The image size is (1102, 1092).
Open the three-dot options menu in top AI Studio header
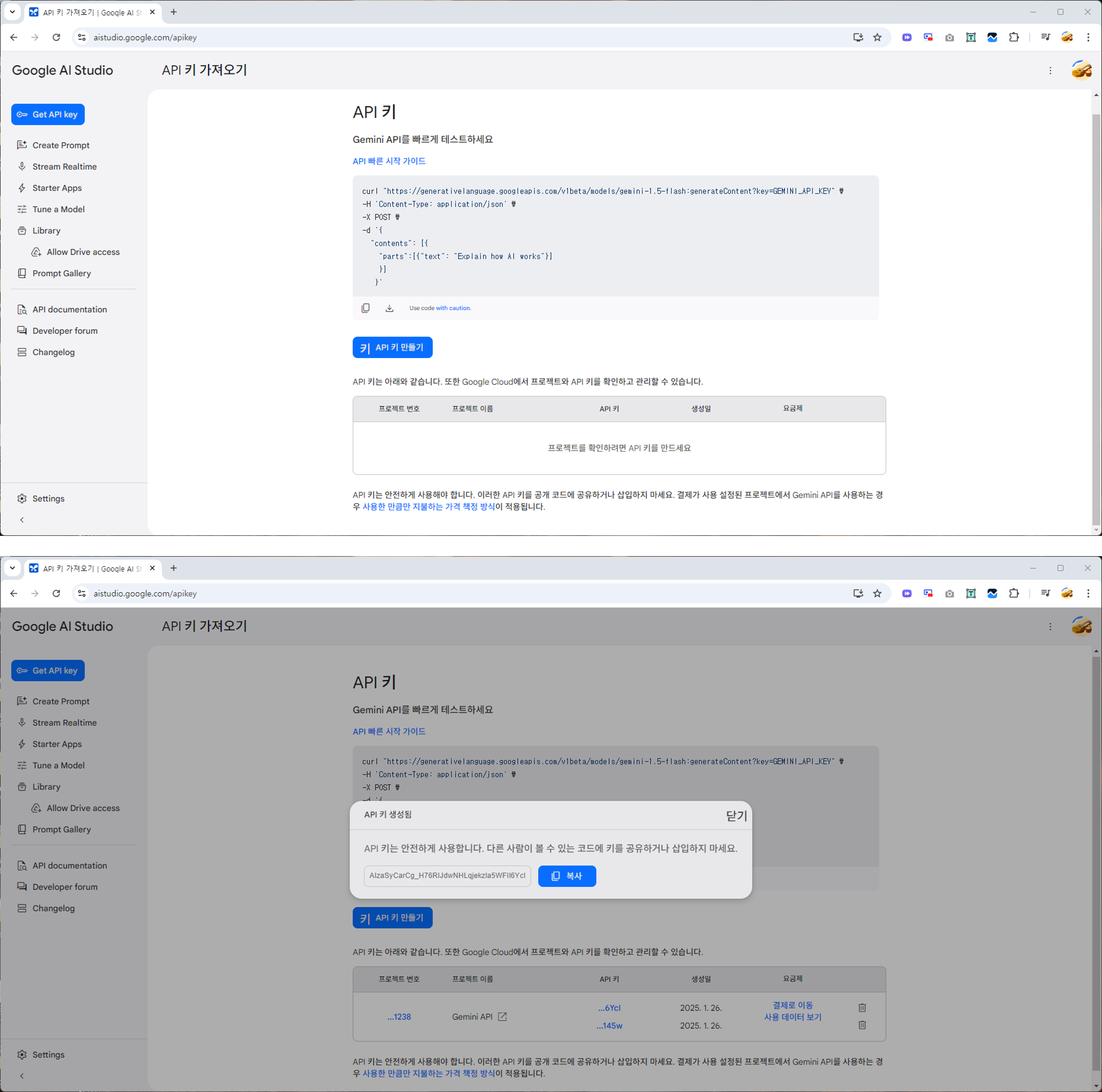[x=1050, y=70]
